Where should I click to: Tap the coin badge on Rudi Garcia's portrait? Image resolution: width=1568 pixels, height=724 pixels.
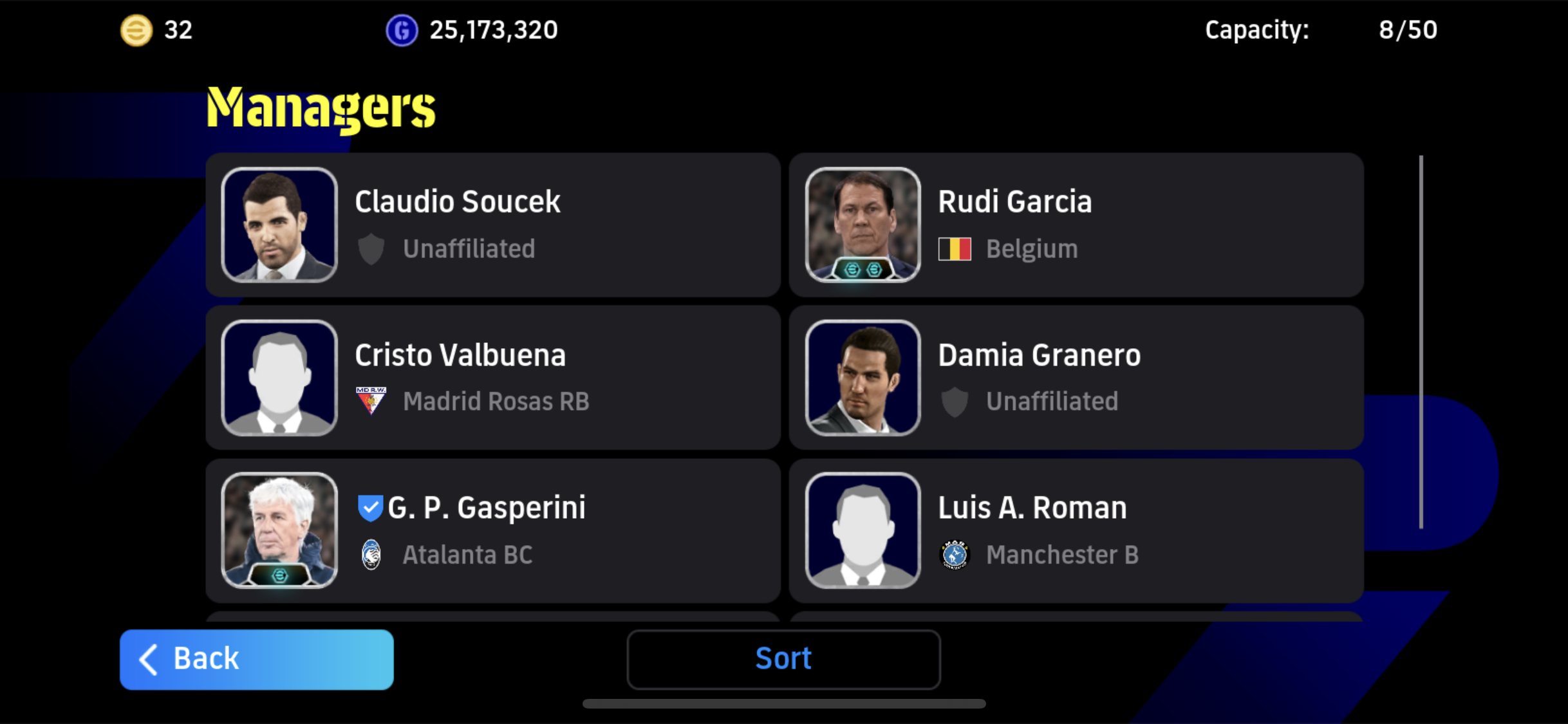863,269
